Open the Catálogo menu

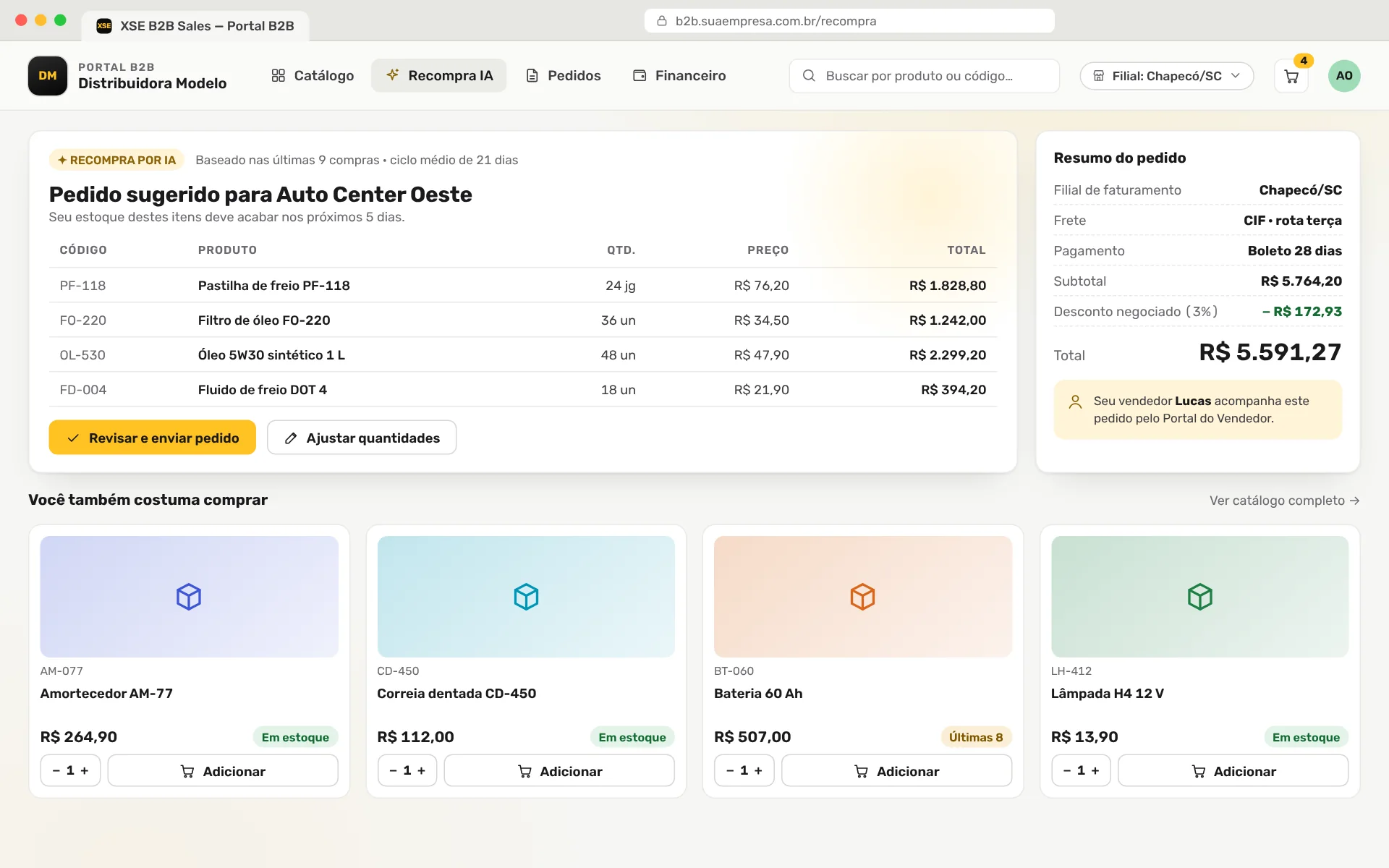click(x=313, y=76)
